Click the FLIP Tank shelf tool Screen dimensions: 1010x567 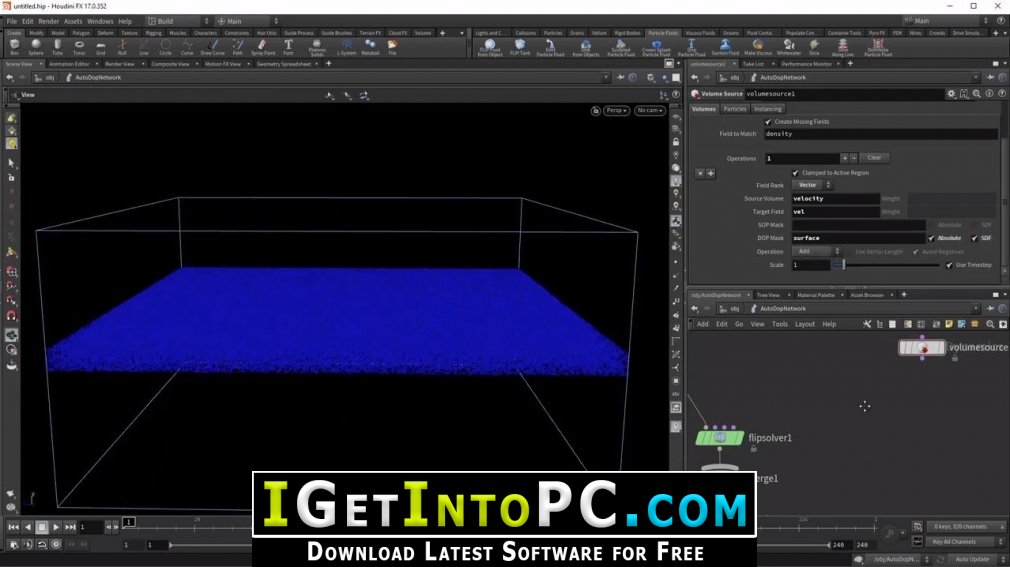point(519,48)
